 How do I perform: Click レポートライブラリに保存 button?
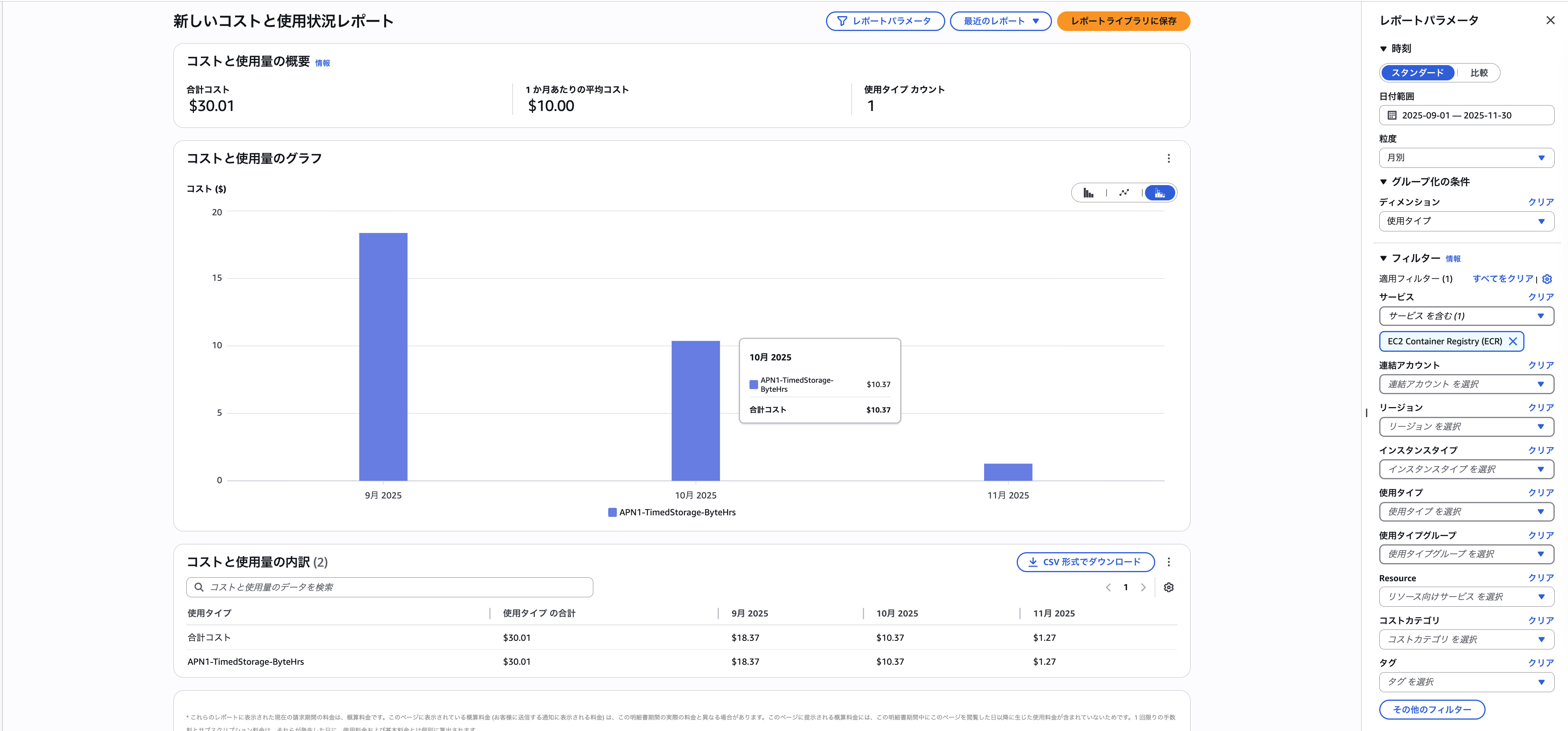tap(1123, 21)
